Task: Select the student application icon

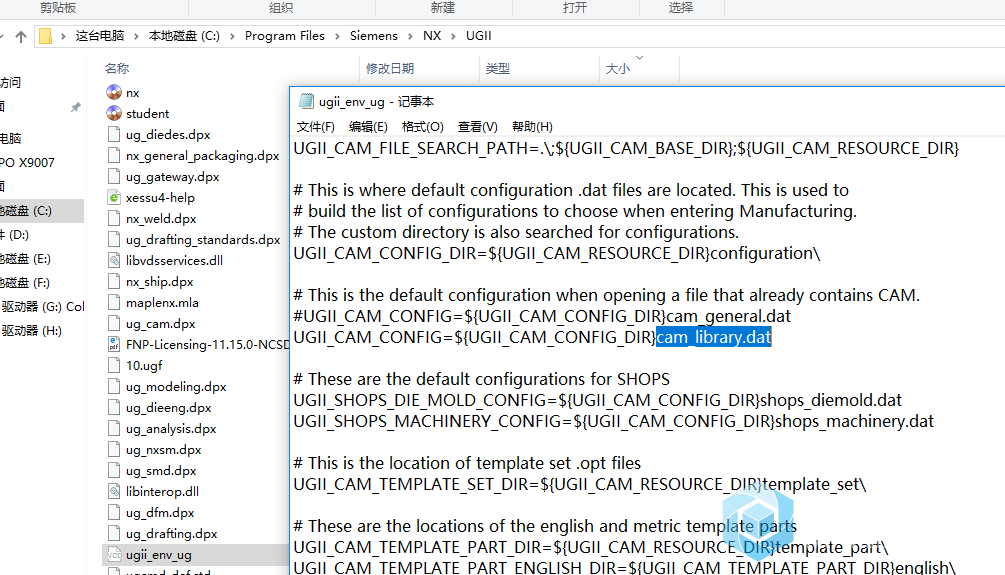Action: coord(114,113)
